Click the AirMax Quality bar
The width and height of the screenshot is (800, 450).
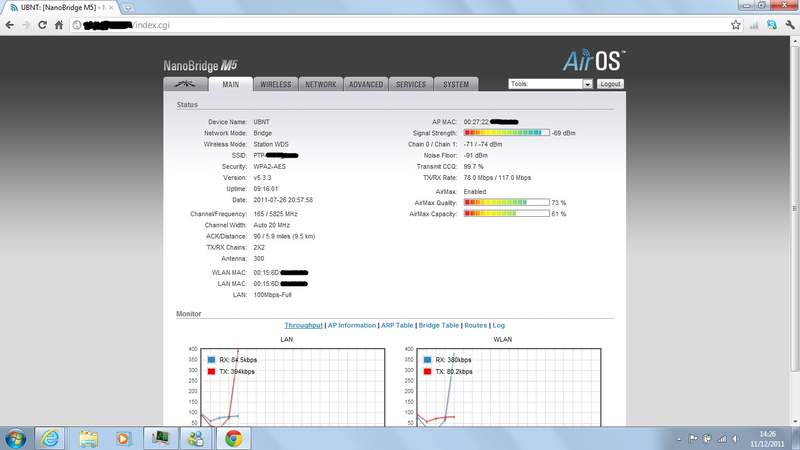click(507, 203)
